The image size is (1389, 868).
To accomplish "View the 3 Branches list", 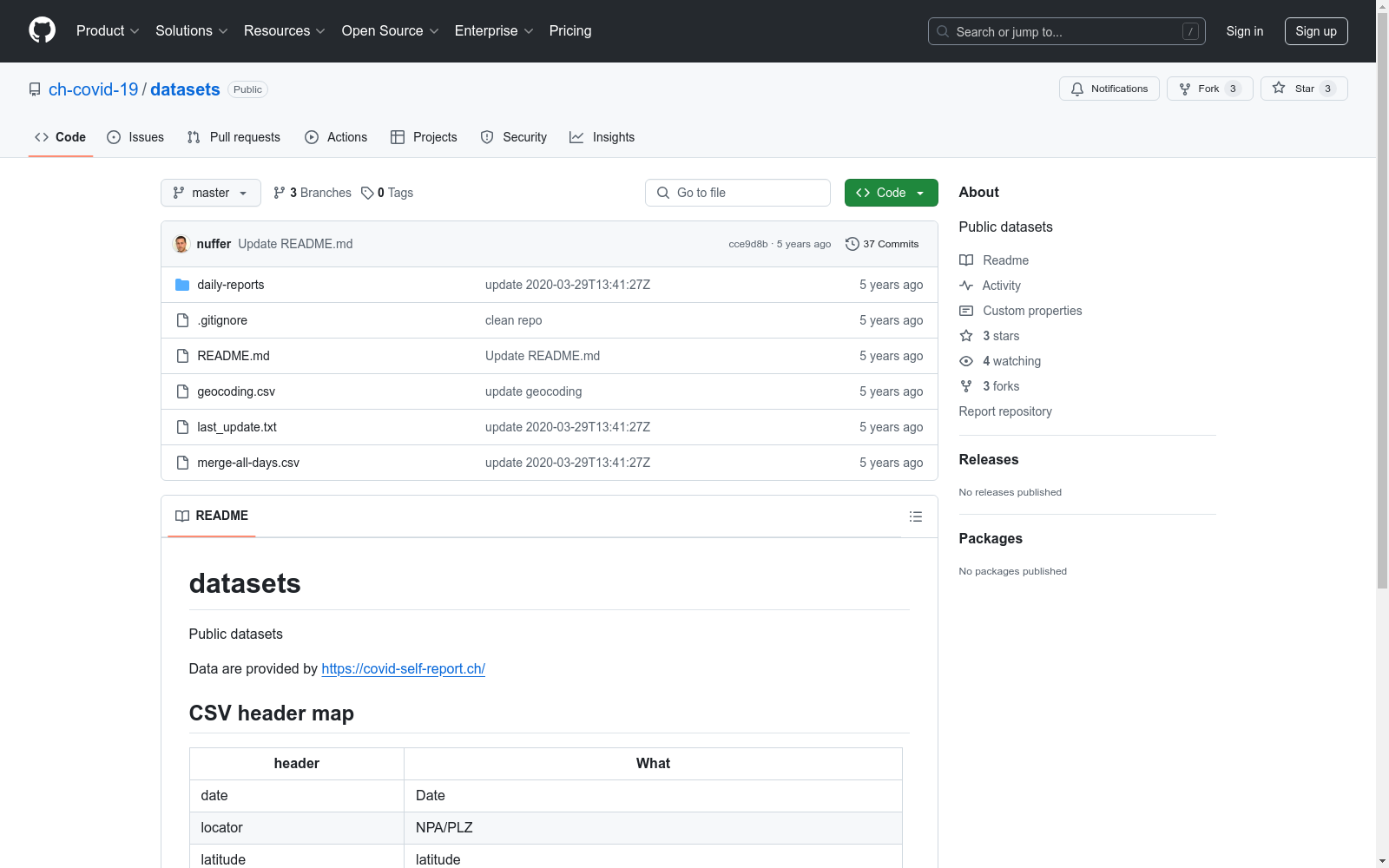I will [x=313, y=193].
